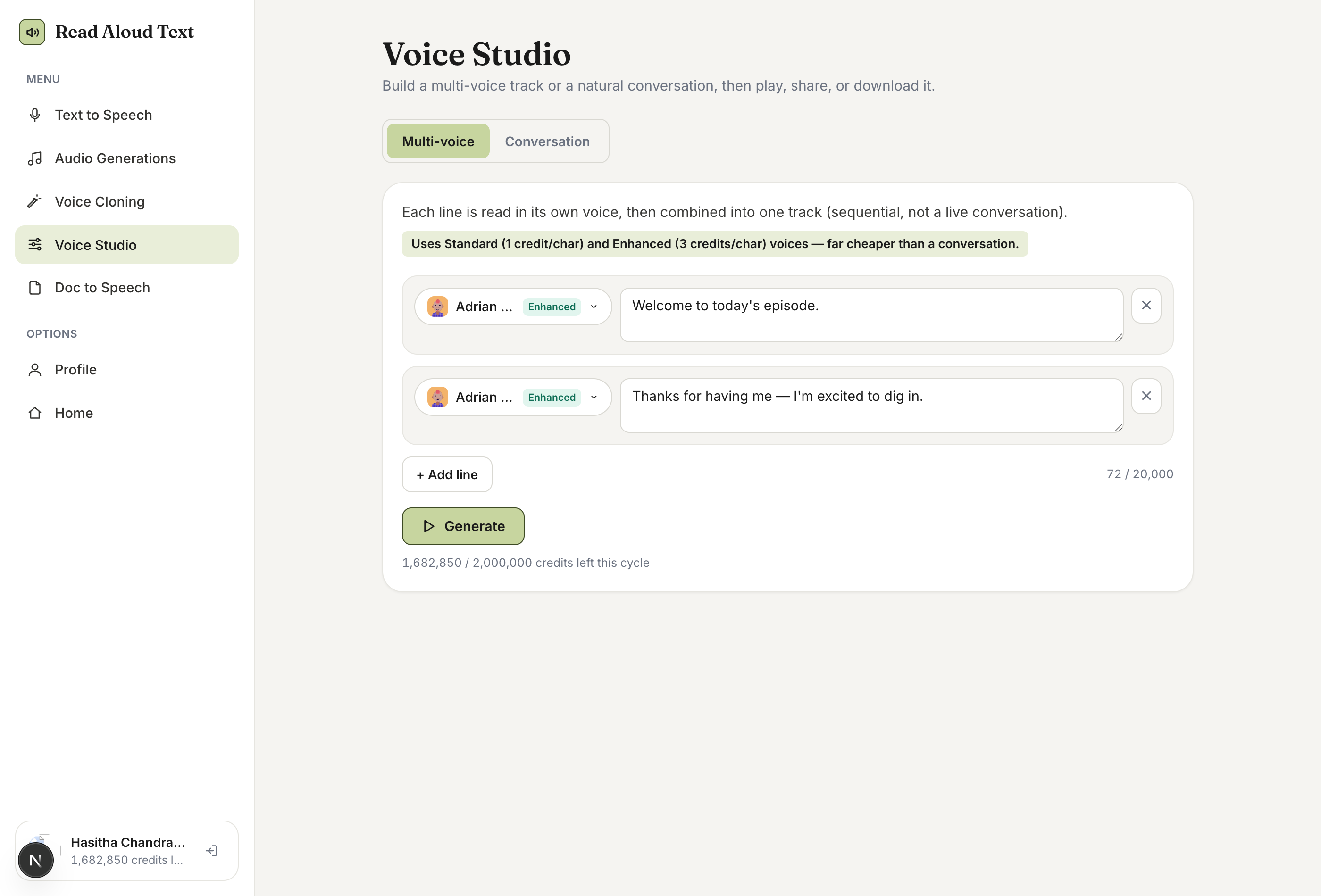Click the 'Each line is read in its own voice' description
Screen dimensions: 1321x896
pyautogui.click(x=735, y=212)
